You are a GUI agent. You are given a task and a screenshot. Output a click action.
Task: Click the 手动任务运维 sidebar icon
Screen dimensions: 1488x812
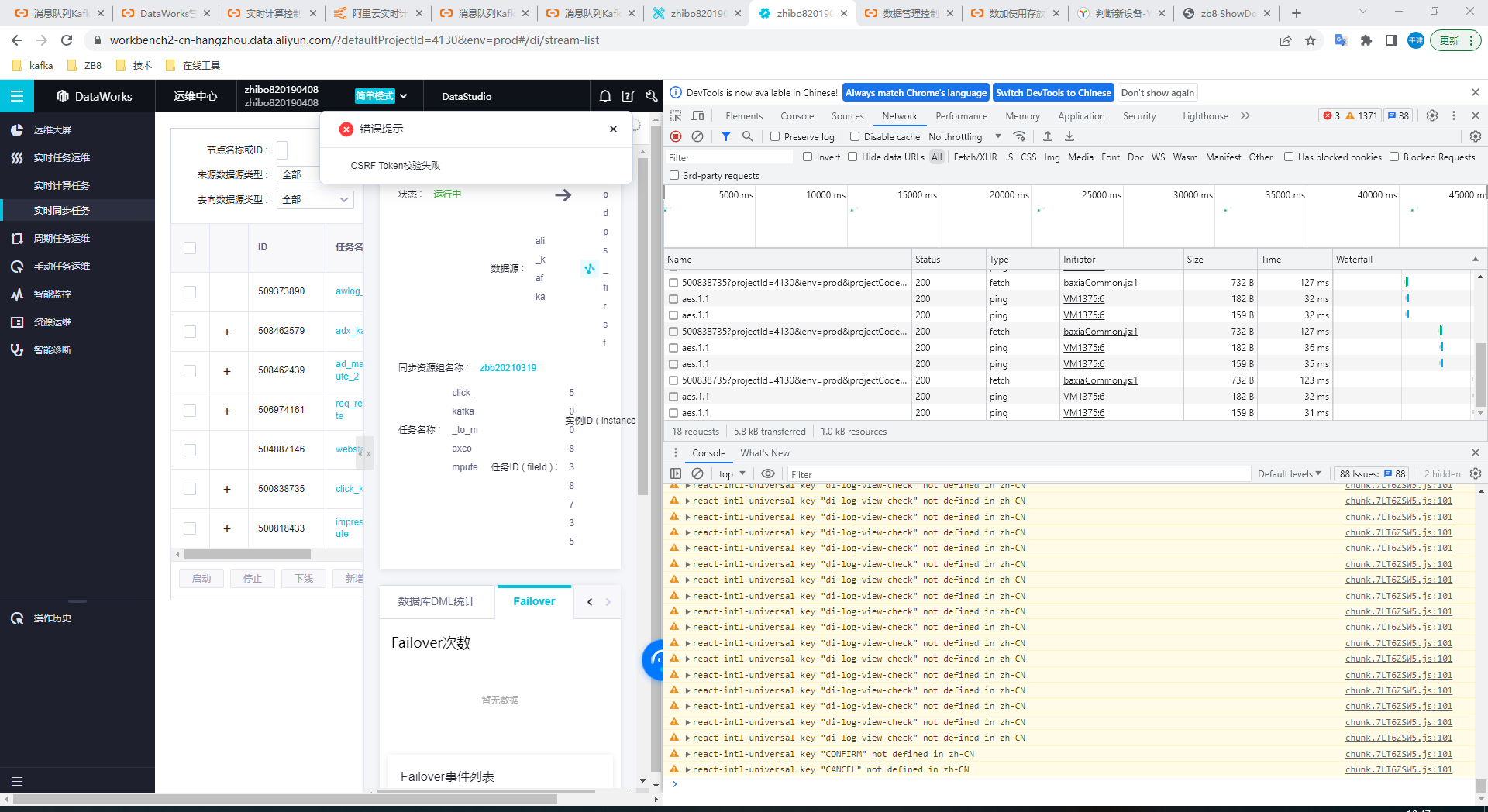pyautogui.click(x=17, y=266)
